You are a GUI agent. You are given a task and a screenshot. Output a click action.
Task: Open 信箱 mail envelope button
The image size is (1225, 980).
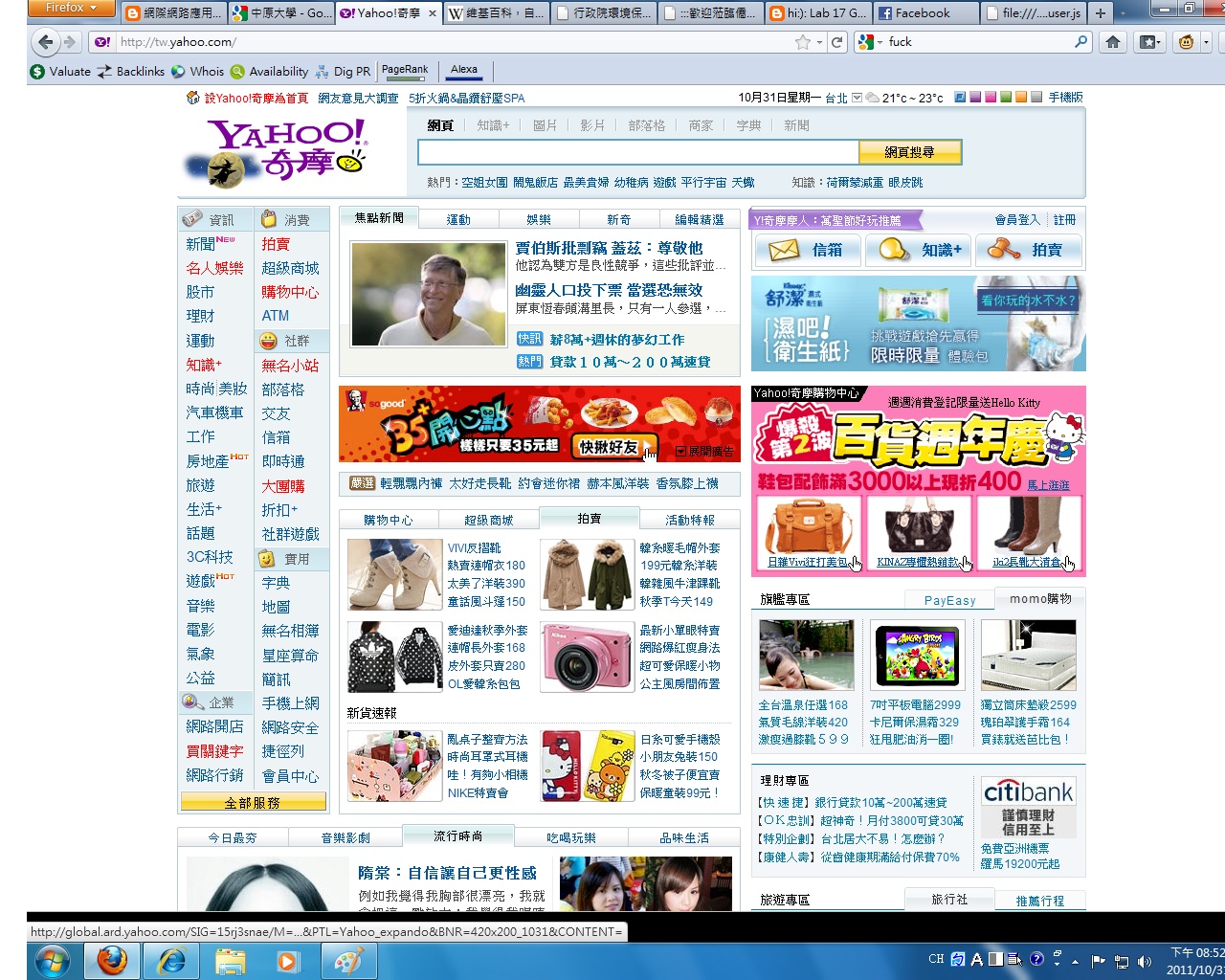tap(807, 250)
